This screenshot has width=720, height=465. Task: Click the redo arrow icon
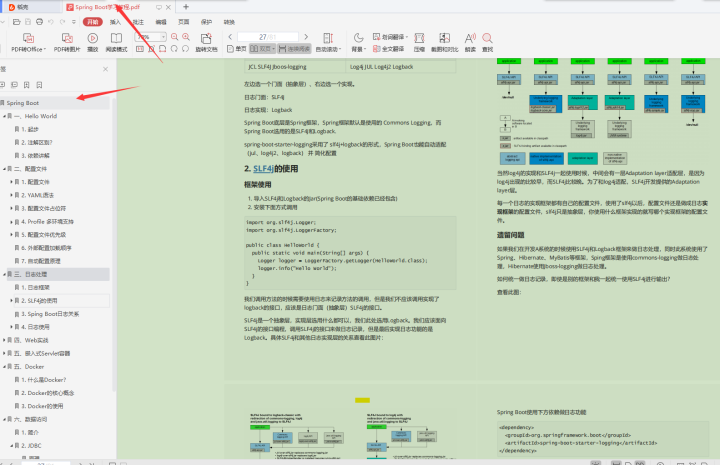pyautogui.click(x=62, y=22)
